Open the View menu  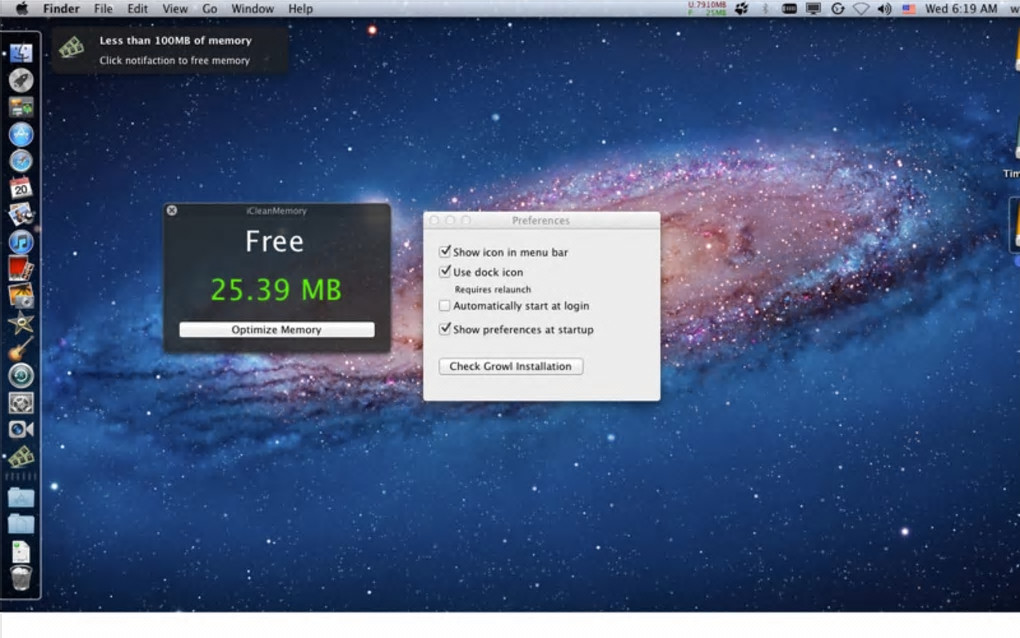click(x=175, y=8)
